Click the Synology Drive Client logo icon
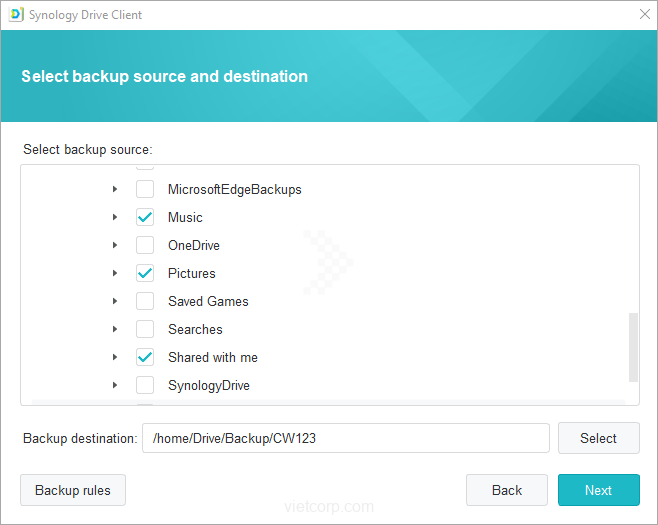658x525 pixels. (x=16, y=15)
